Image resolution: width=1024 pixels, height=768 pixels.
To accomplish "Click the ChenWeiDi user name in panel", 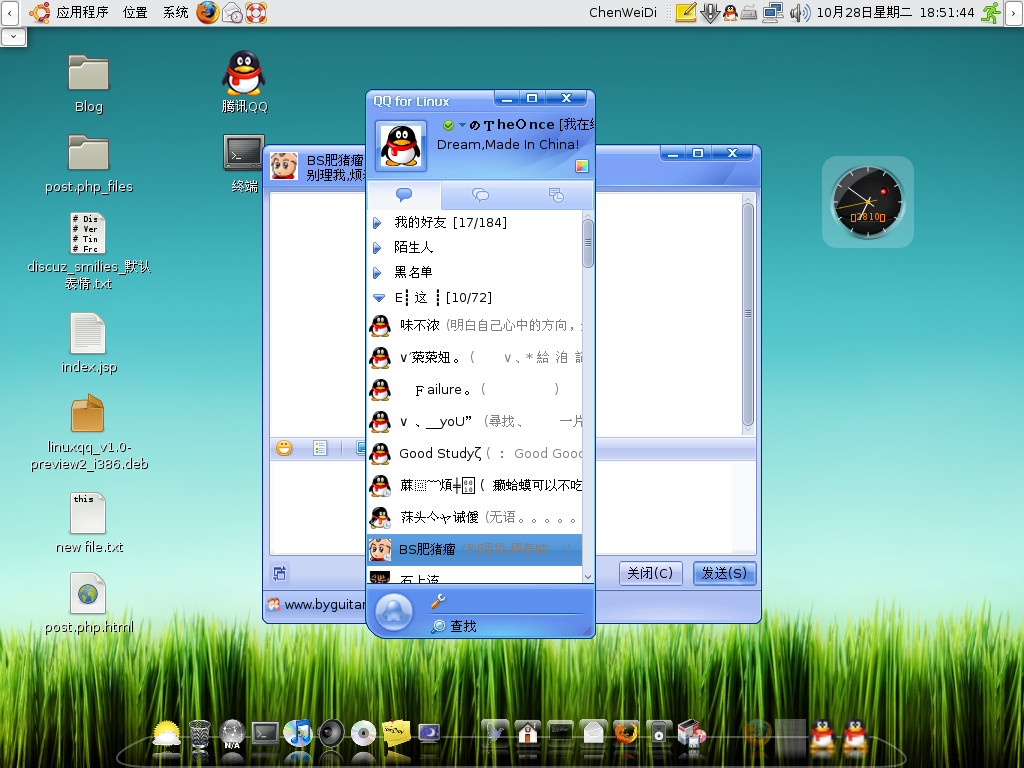I will 622,12.
